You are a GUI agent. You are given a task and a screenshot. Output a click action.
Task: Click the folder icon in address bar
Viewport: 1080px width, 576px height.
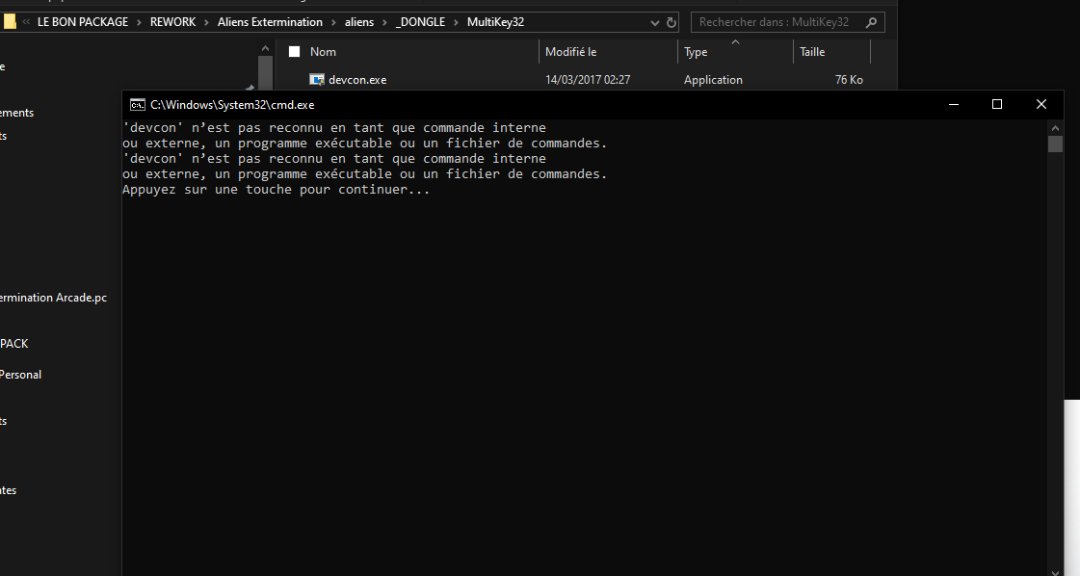point(9,22)
